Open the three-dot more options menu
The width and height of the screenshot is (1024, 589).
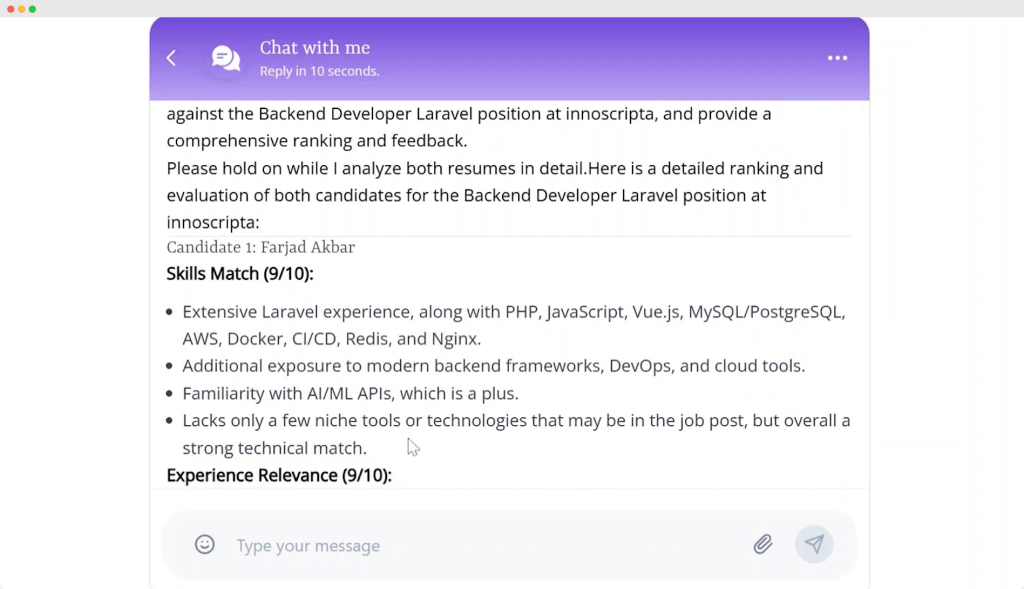point(837,58)
